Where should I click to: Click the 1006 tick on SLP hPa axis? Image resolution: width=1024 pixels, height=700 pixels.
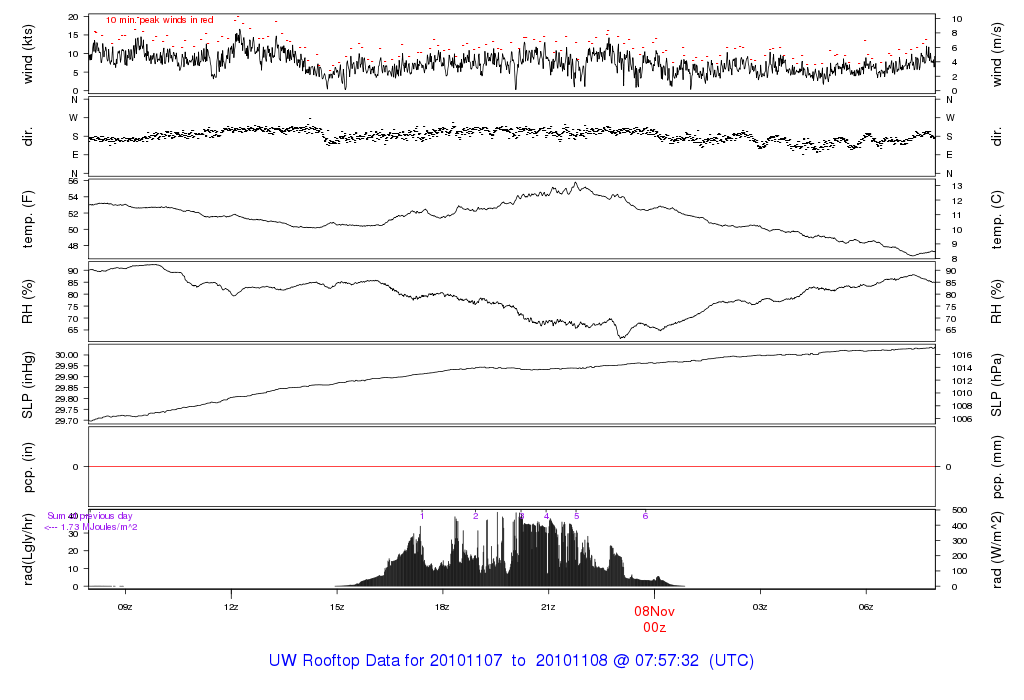point(962,419)
